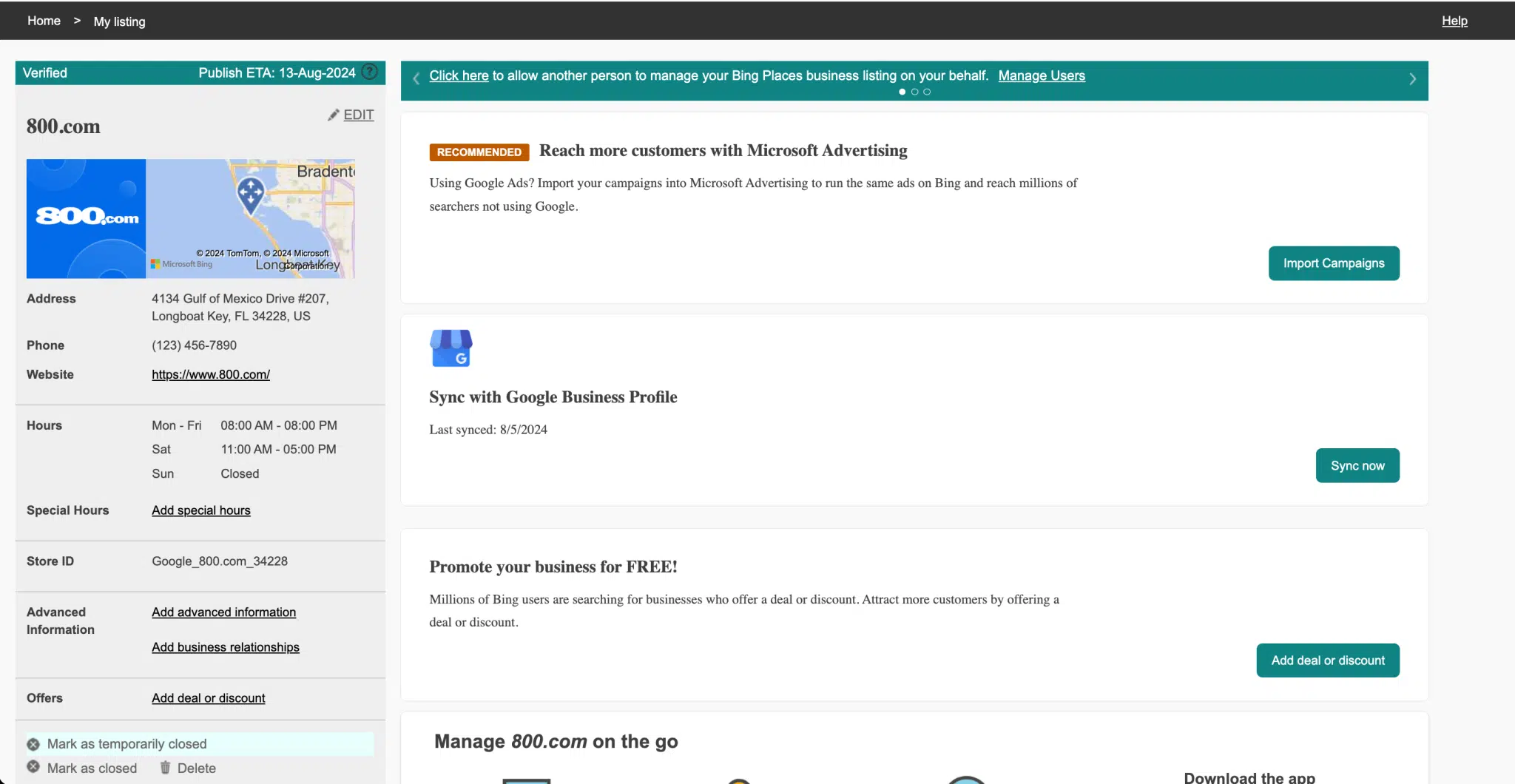The height and width of the screenshot is (784, 1515).
Task: Click EDIT to modify the listing
Action: tap(359, 115)
